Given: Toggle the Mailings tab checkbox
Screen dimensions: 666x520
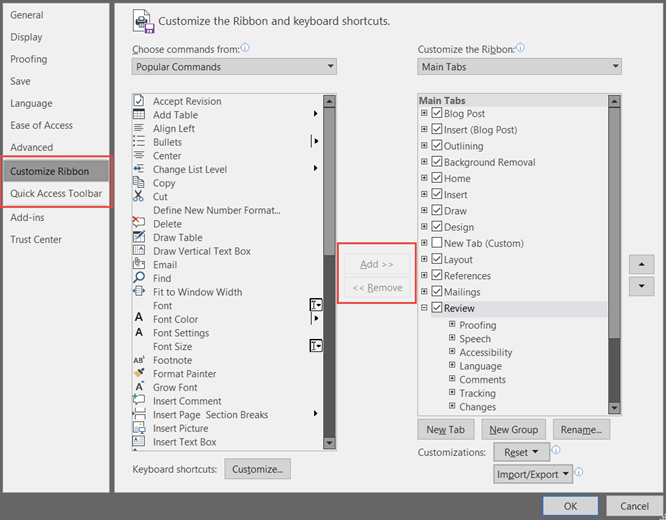Looking at the screenshot, I should [437, 291].
